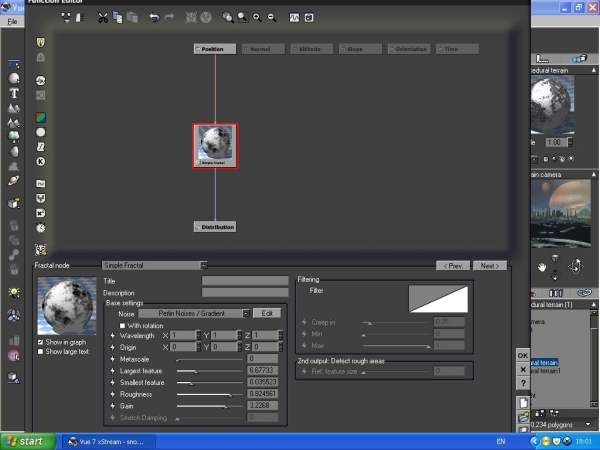Select the Position input node
600x450 pixels.
215,49
